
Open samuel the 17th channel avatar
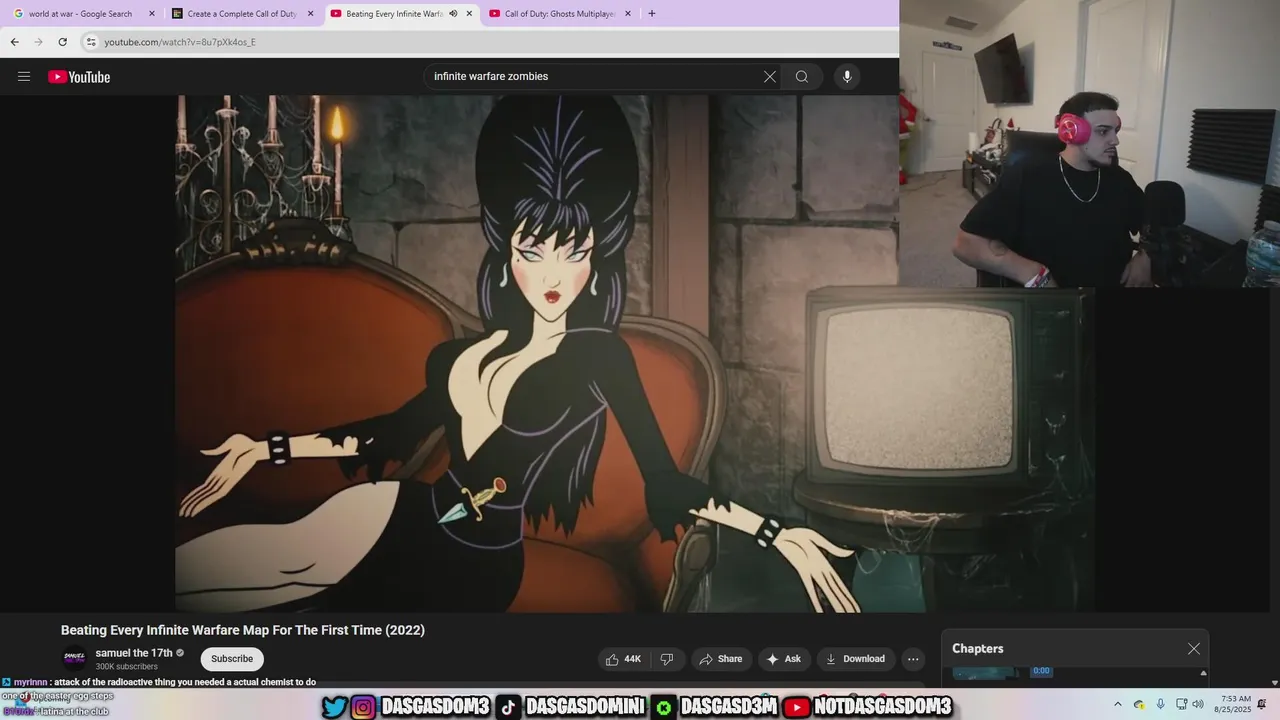(x=74, y=658)
